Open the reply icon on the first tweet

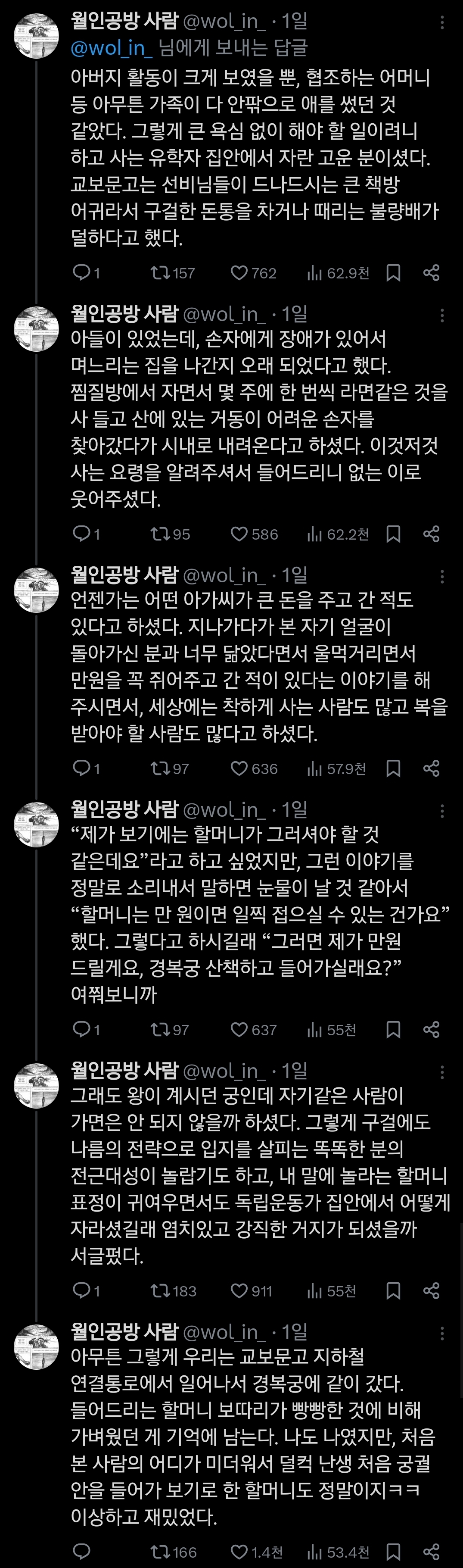click(82, 273)
